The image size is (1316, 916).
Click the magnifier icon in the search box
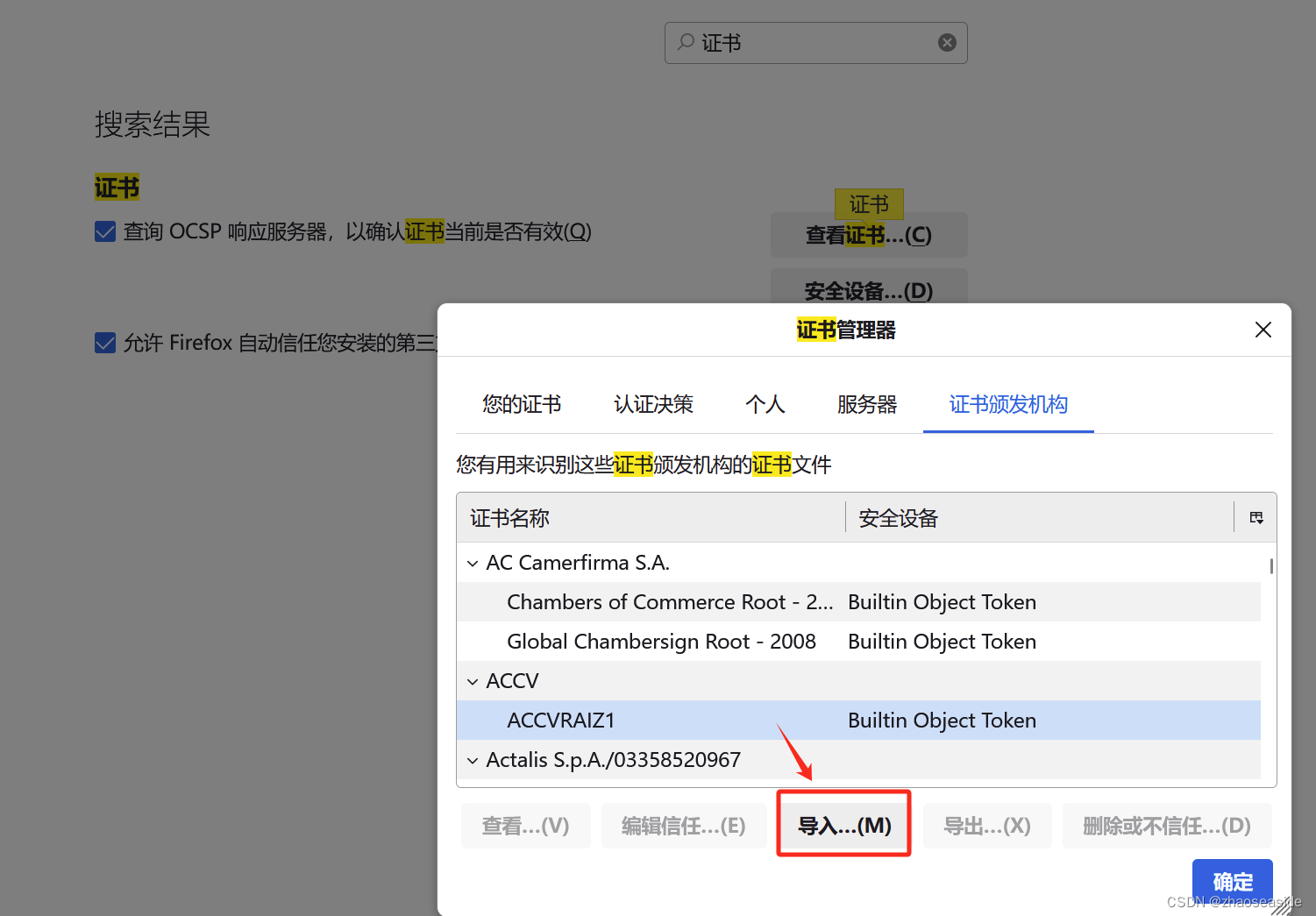[686, 42]
